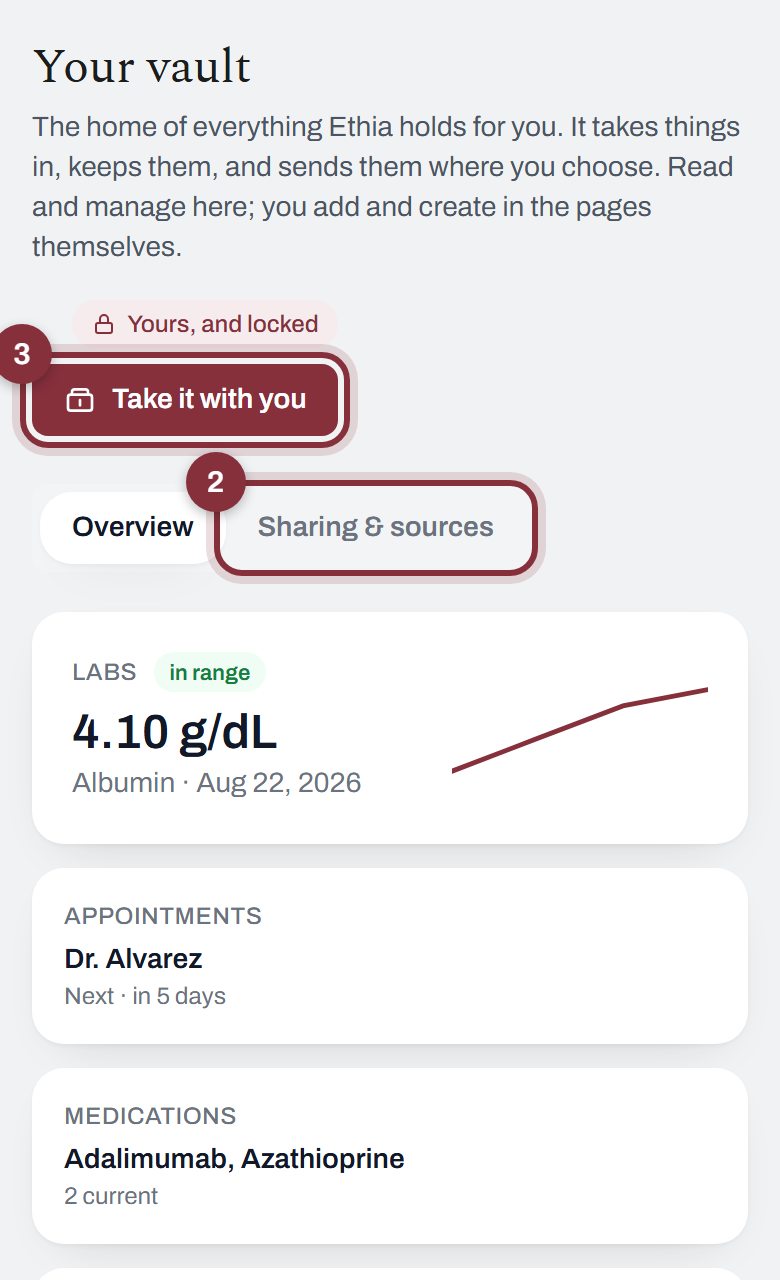Click the Adalimumab, Azathioprine medication names

[x=235, y=1159]
